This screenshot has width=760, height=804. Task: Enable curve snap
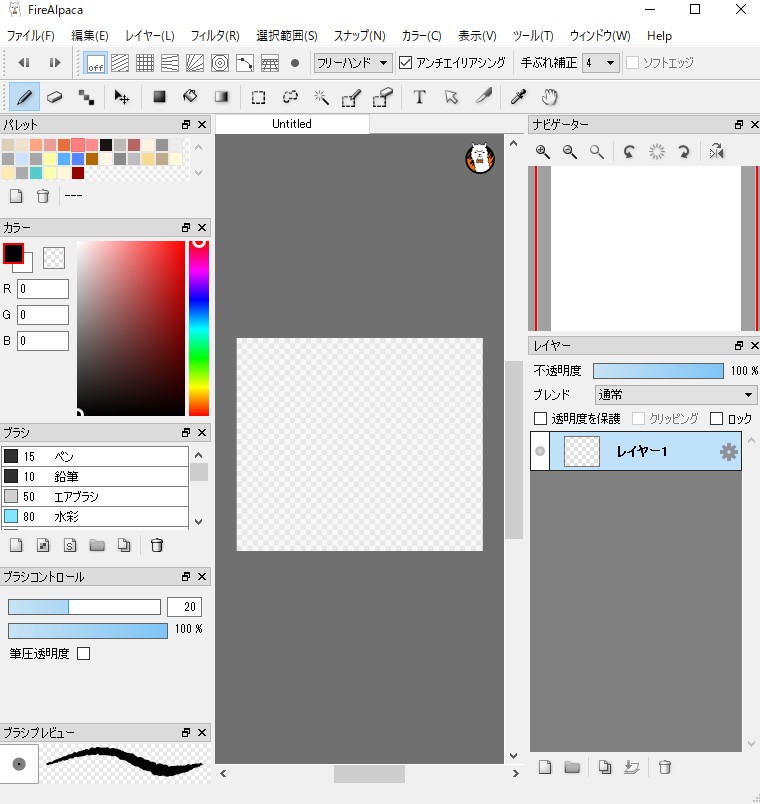(245, 63)
